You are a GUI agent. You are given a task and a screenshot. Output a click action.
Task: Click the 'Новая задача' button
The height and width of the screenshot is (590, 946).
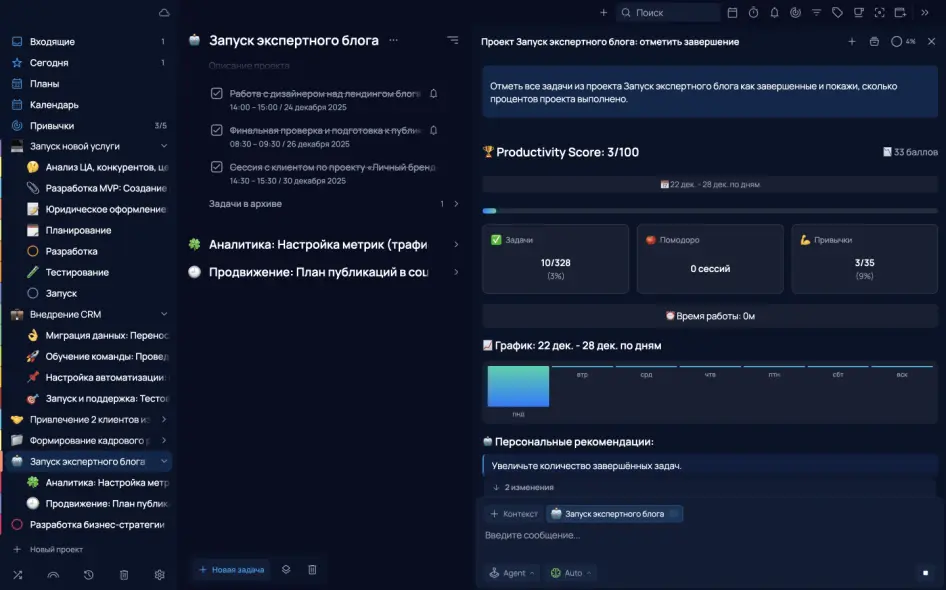click(231, 569)
